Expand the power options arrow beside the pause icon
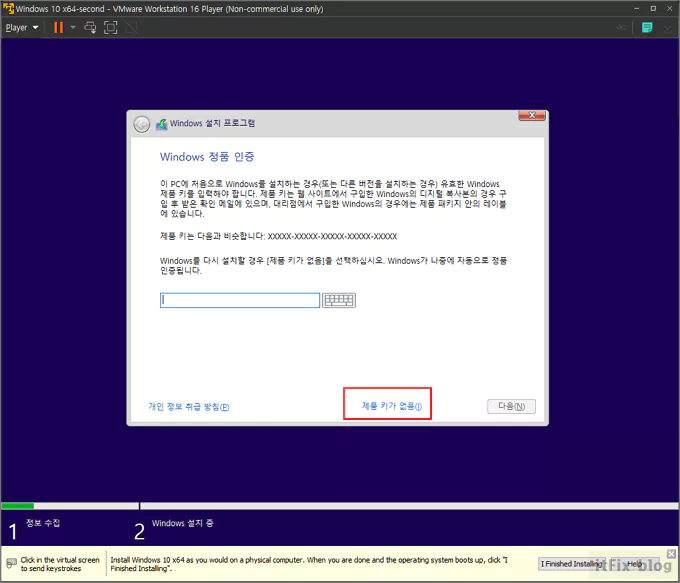 (x=73, y=28)
